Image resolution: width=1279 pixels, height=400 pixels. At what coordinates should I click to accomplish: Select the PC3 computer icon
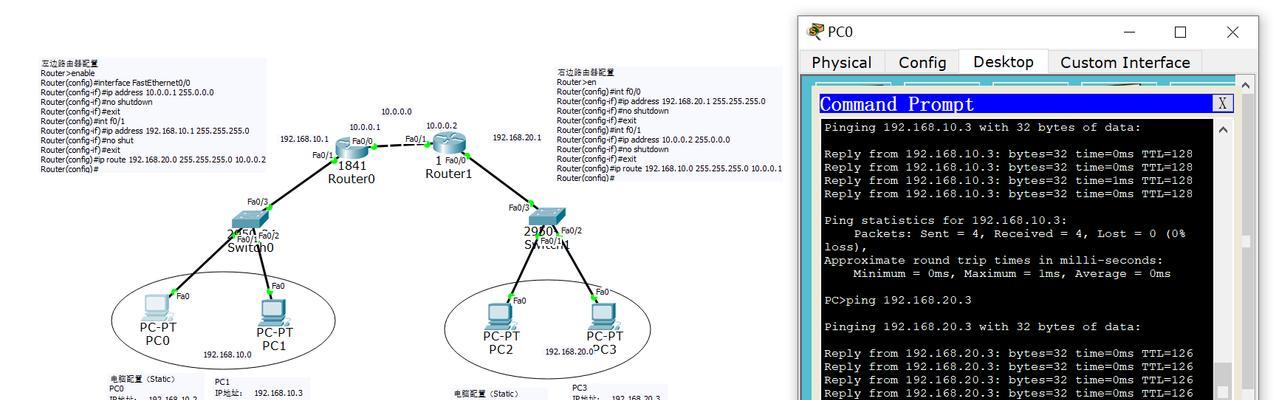tap(602, 316)
